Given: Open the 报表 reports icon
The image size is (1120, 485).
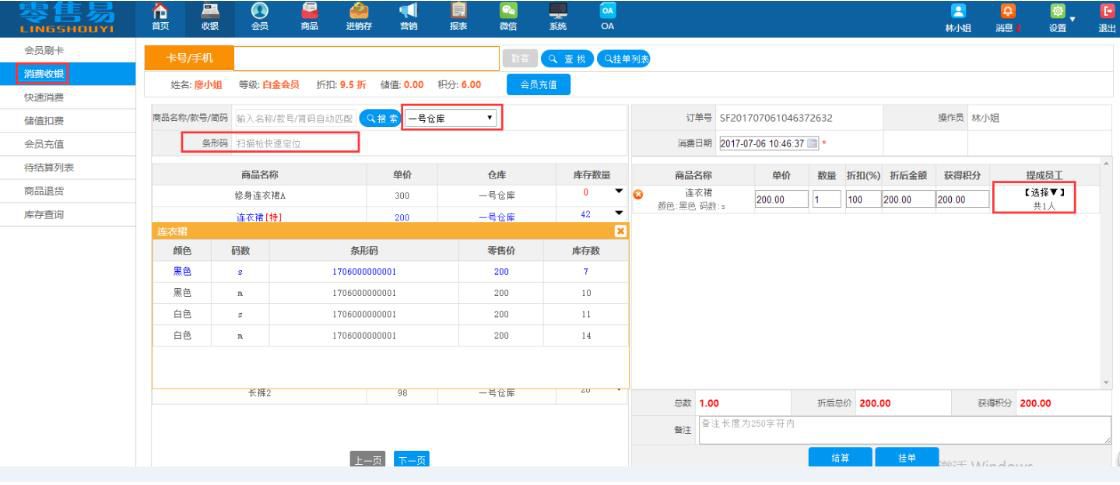Looking at the screenshot, I should (x=458, y=16).
